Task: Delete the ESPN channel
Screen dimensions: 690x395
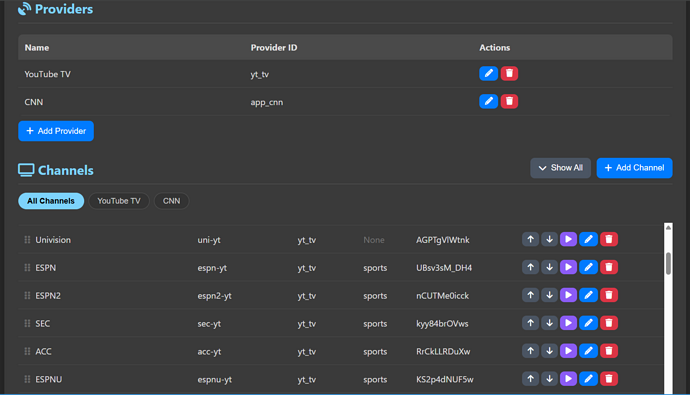Action: 609,267
